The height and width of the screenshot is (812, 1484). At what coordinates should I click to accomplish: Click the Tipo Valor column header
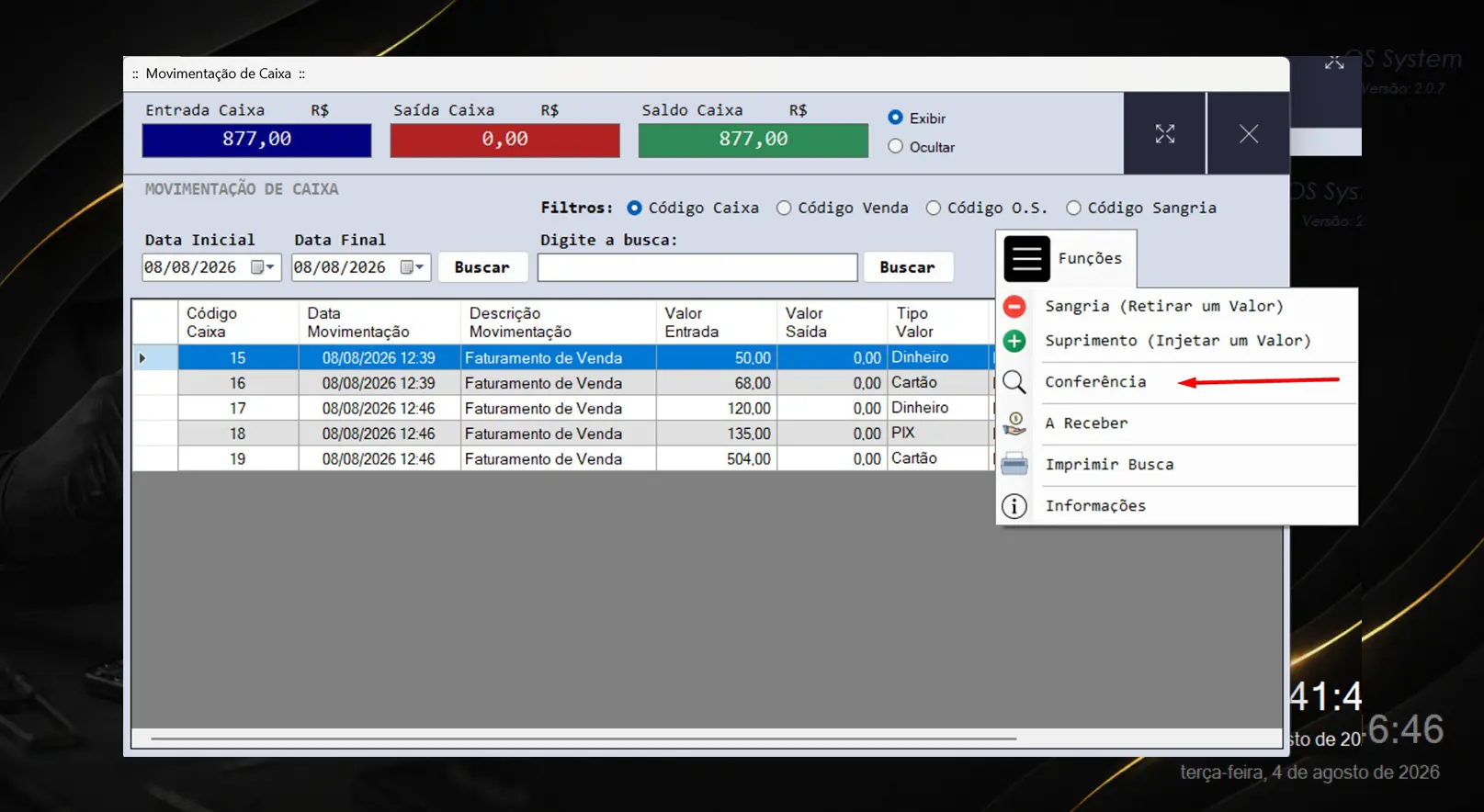tap(938, 322)
